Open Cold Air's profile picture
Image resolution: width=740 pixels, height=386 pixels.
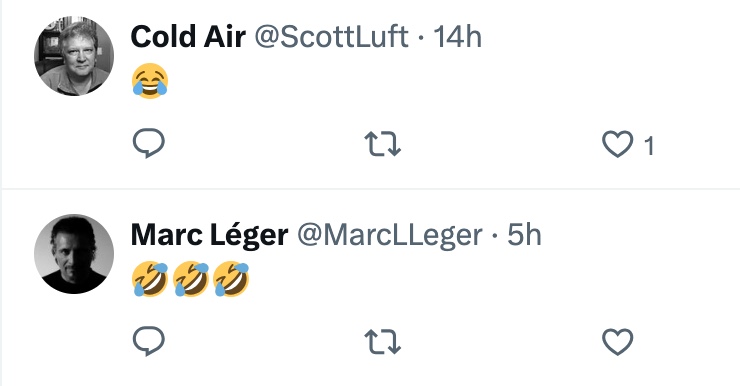[74, 56]
